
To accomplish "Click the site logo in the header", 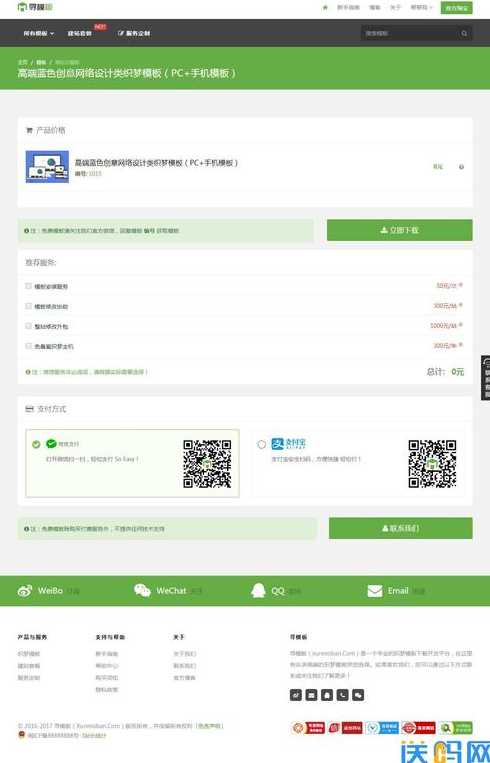I will coord(35,7).
